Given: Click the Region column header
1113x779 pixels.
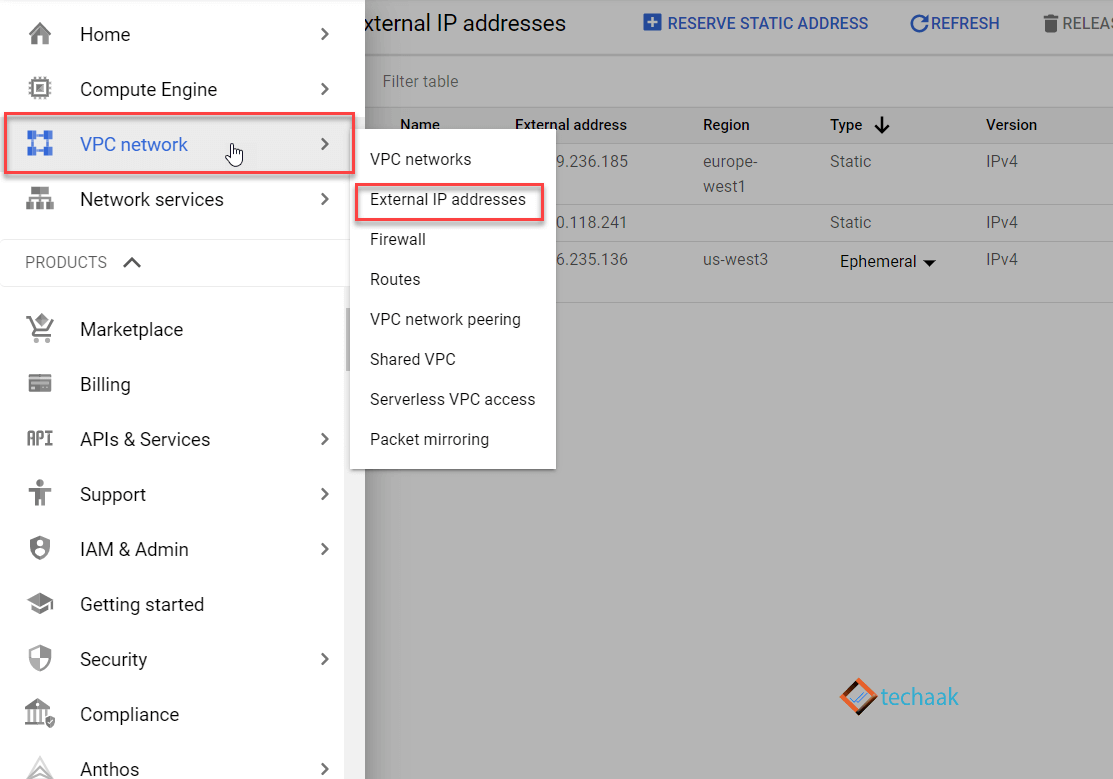Looking at the screenshot, I should pyautogui.click(x=726, y=125).
